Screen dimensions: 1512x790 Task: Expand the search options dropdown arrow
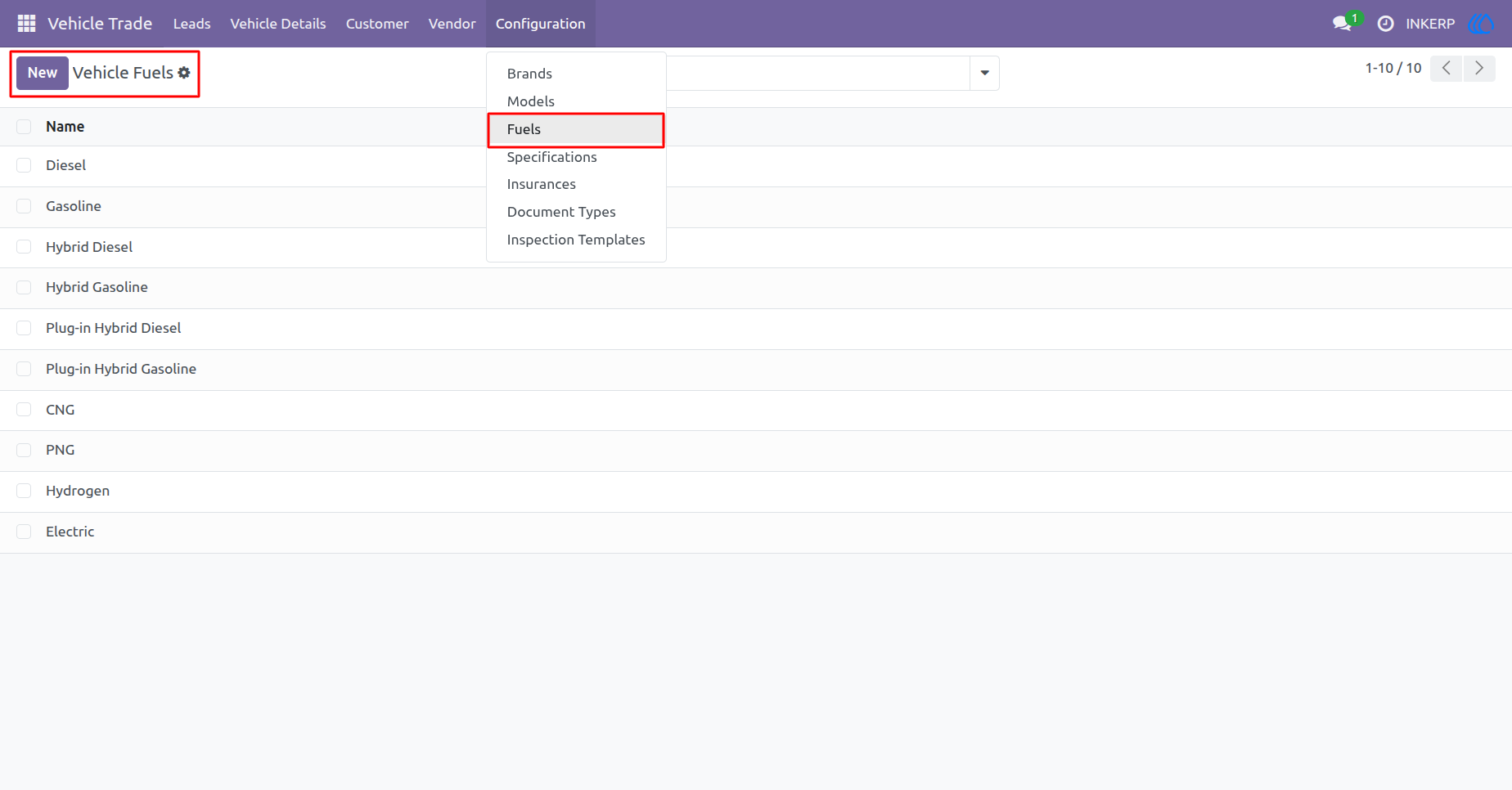coord(984,73)
